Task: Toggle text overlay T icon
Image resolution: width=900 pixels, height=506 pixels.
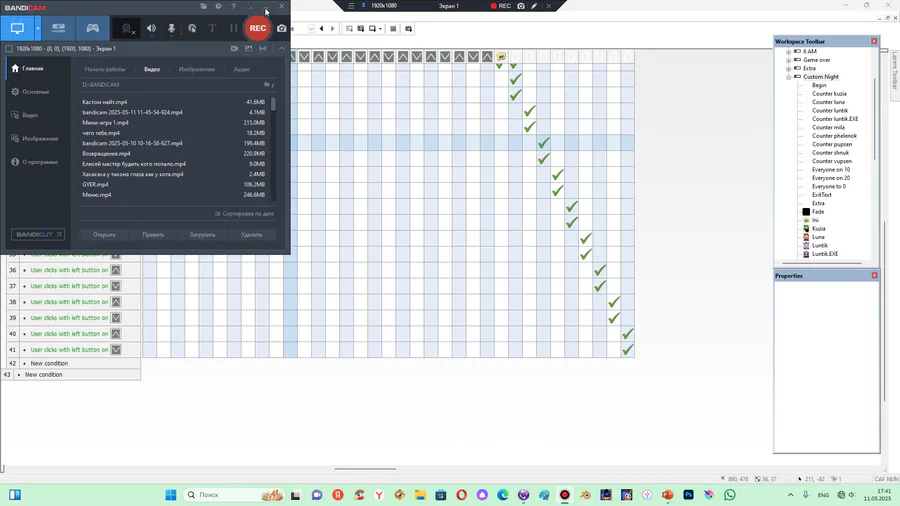Action: (x=212, y=28)
